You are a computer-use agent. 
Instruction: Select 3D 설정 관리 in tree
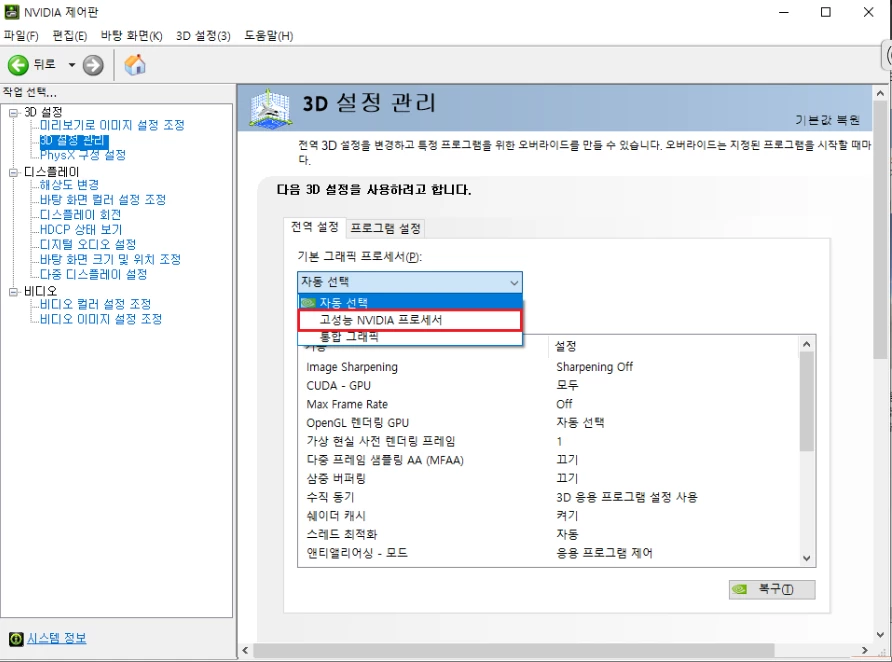73,140
